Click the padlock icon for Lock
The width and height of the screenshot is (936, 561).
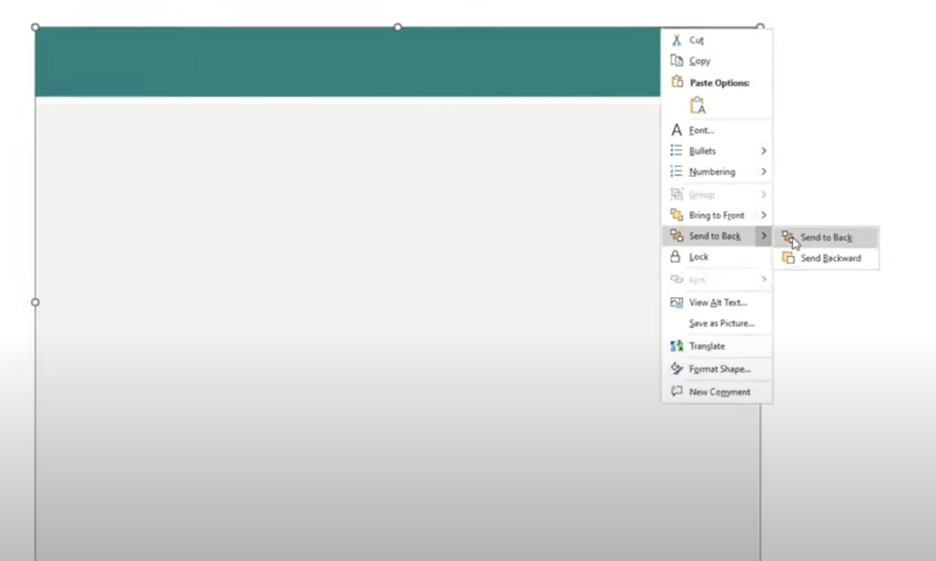pyautogui.click(x=677, y=257)
